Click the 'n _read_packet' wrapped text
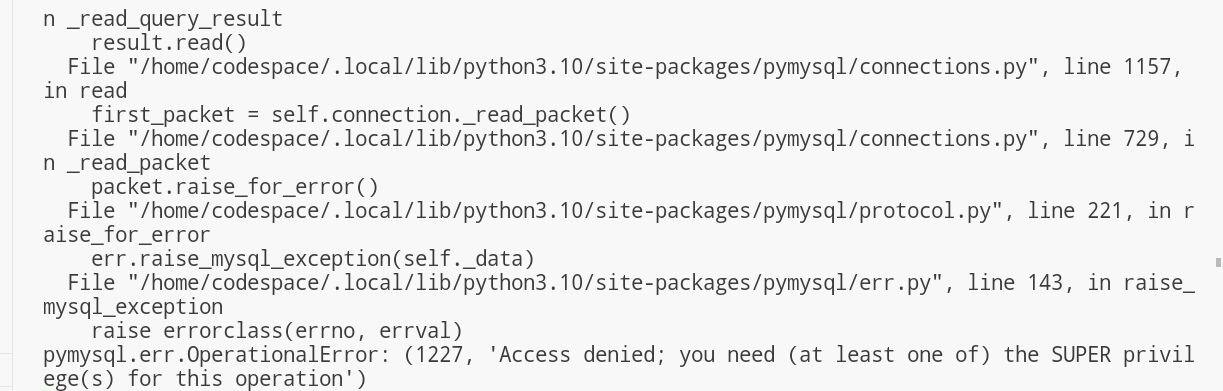 [x=127, y=163]
